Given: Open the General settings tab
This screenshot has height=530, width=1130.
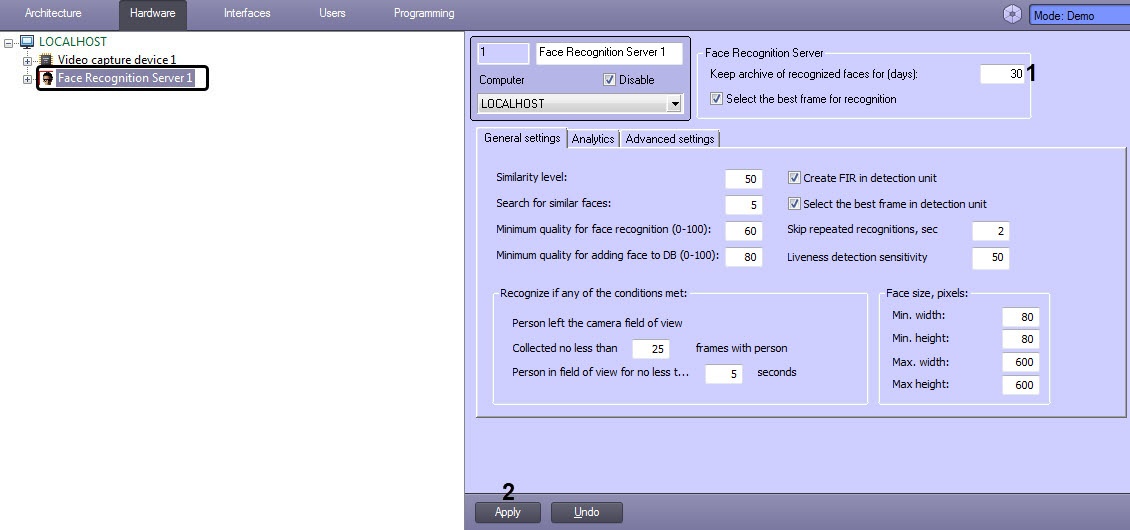Looking at the screenshot, I should click(522, 138).
